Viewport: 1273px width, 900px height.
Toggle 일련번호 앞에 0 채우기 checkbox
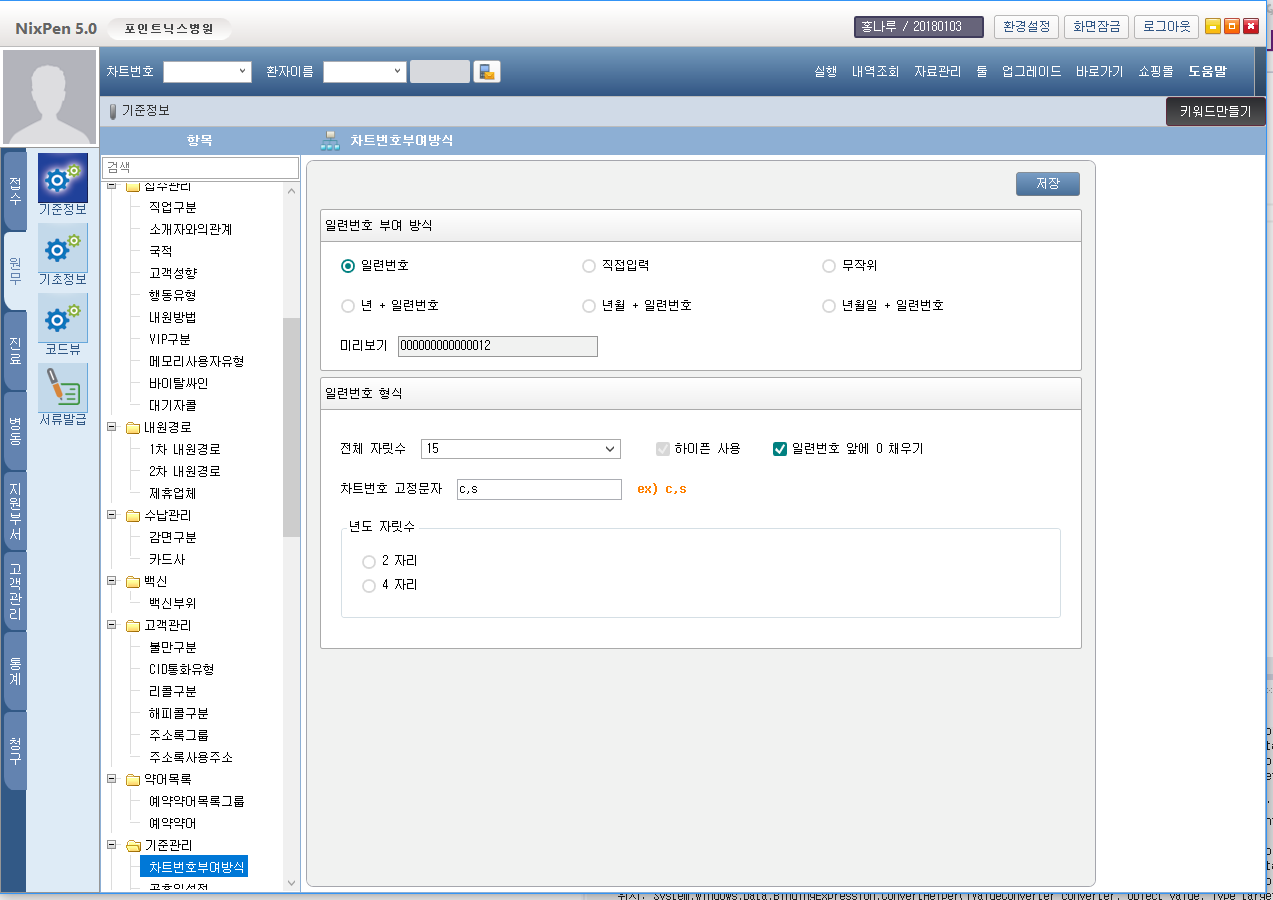coord(781,449)
